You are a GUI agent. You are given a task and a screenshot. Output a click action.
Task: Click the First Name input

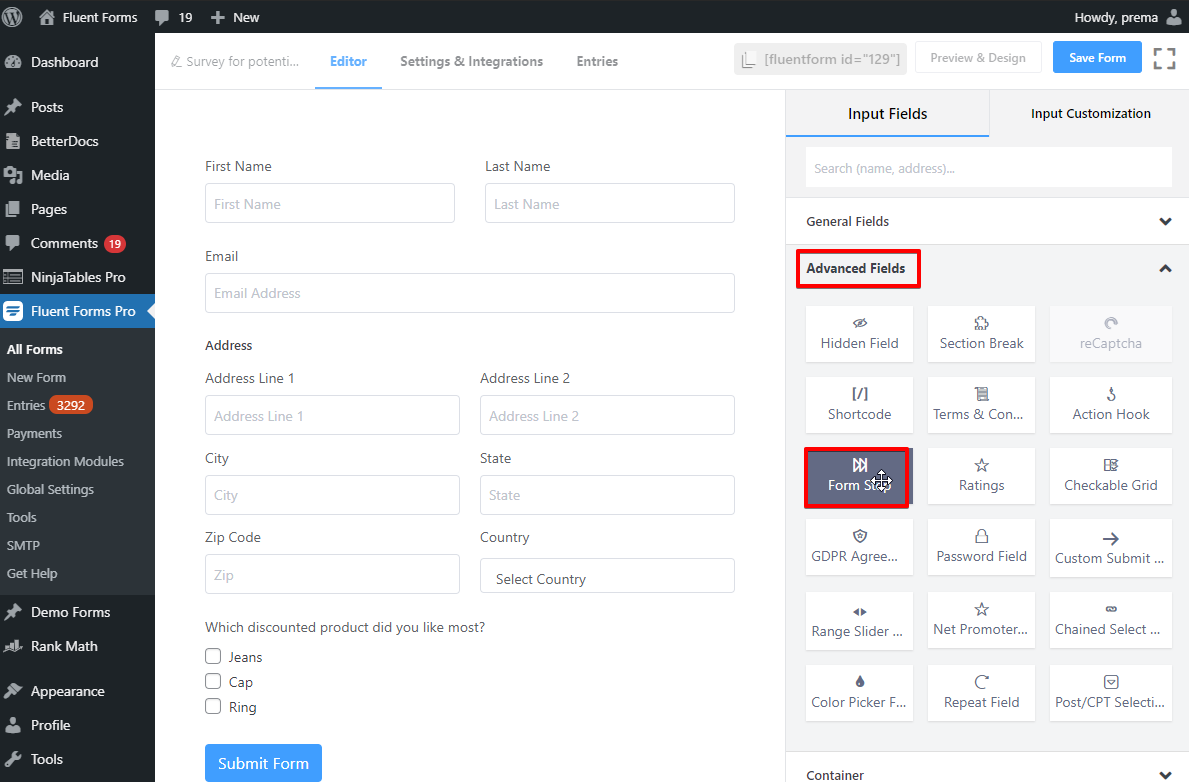pos(330,203)
